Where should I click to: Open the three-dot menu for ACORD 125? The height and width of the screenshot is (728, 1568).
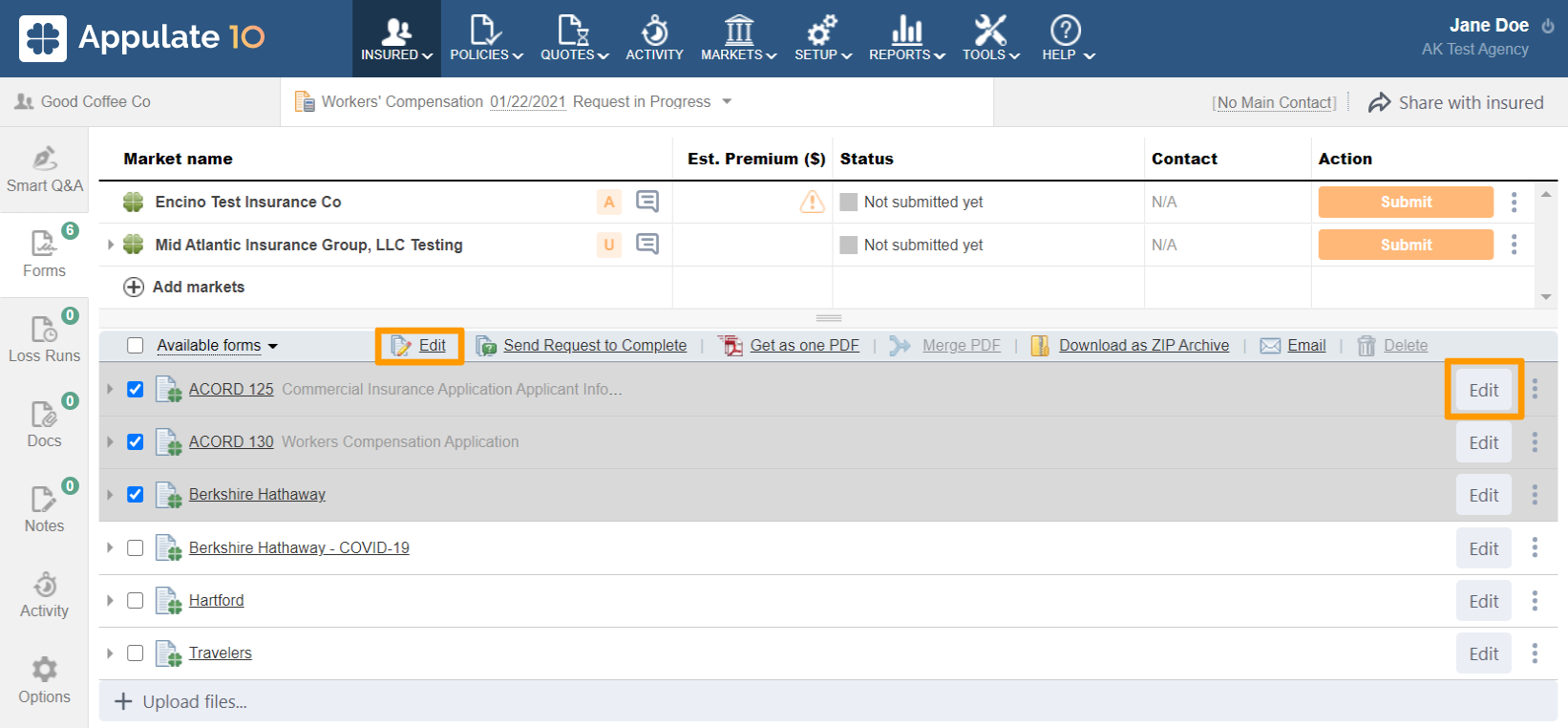(x=1535, y=389)
